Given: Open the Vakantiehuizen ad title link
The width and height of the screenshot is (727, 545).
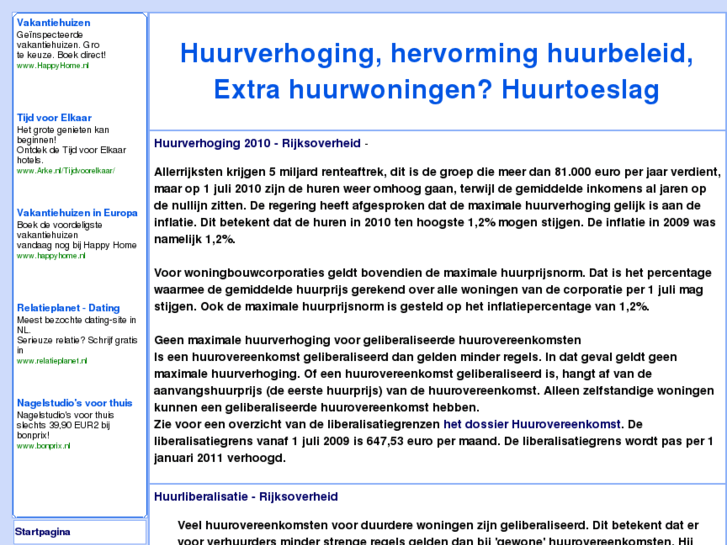Looking at the screenshot, I should [53, 23].
